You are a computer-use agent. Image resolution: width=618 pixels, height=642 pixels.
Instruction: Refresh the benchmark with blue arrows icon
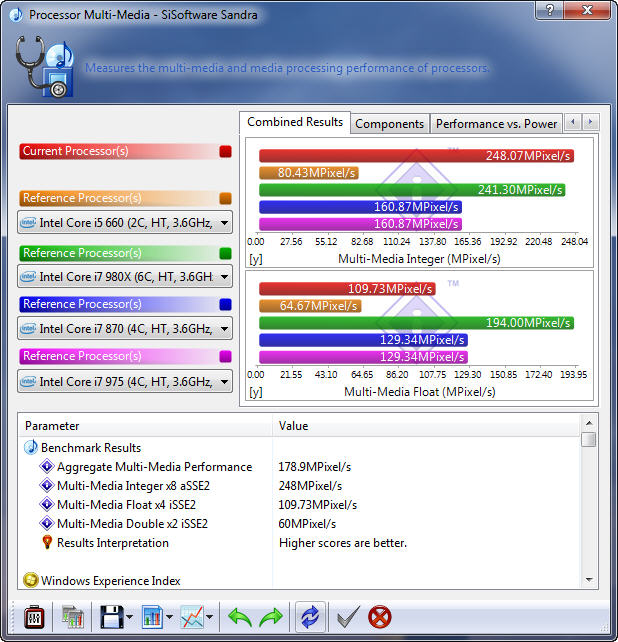310,617
